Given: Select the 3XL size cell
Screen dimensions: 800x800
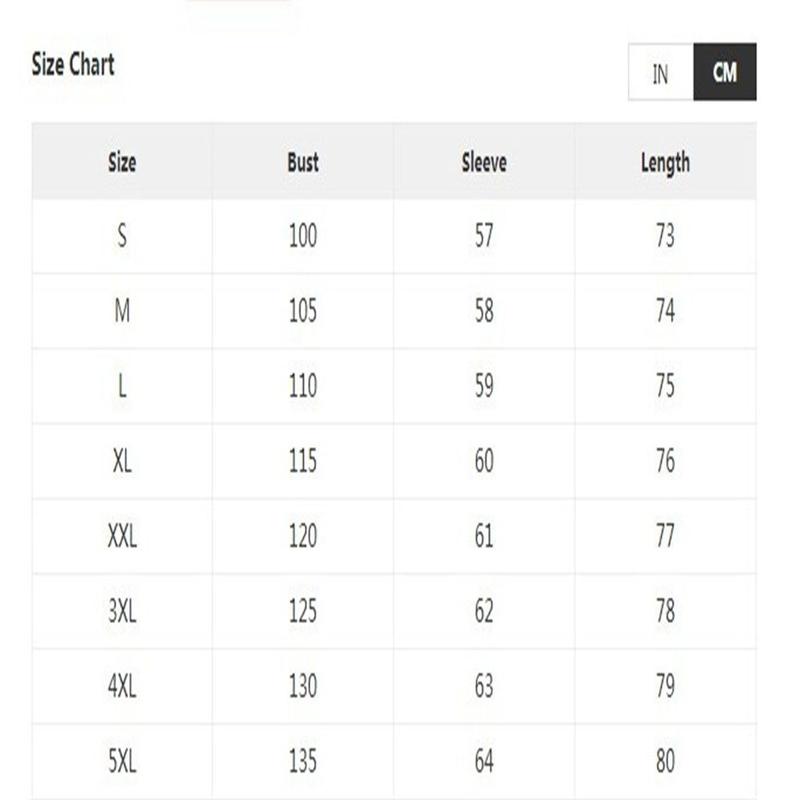Looking at the screenshot, I should (122, 611).
